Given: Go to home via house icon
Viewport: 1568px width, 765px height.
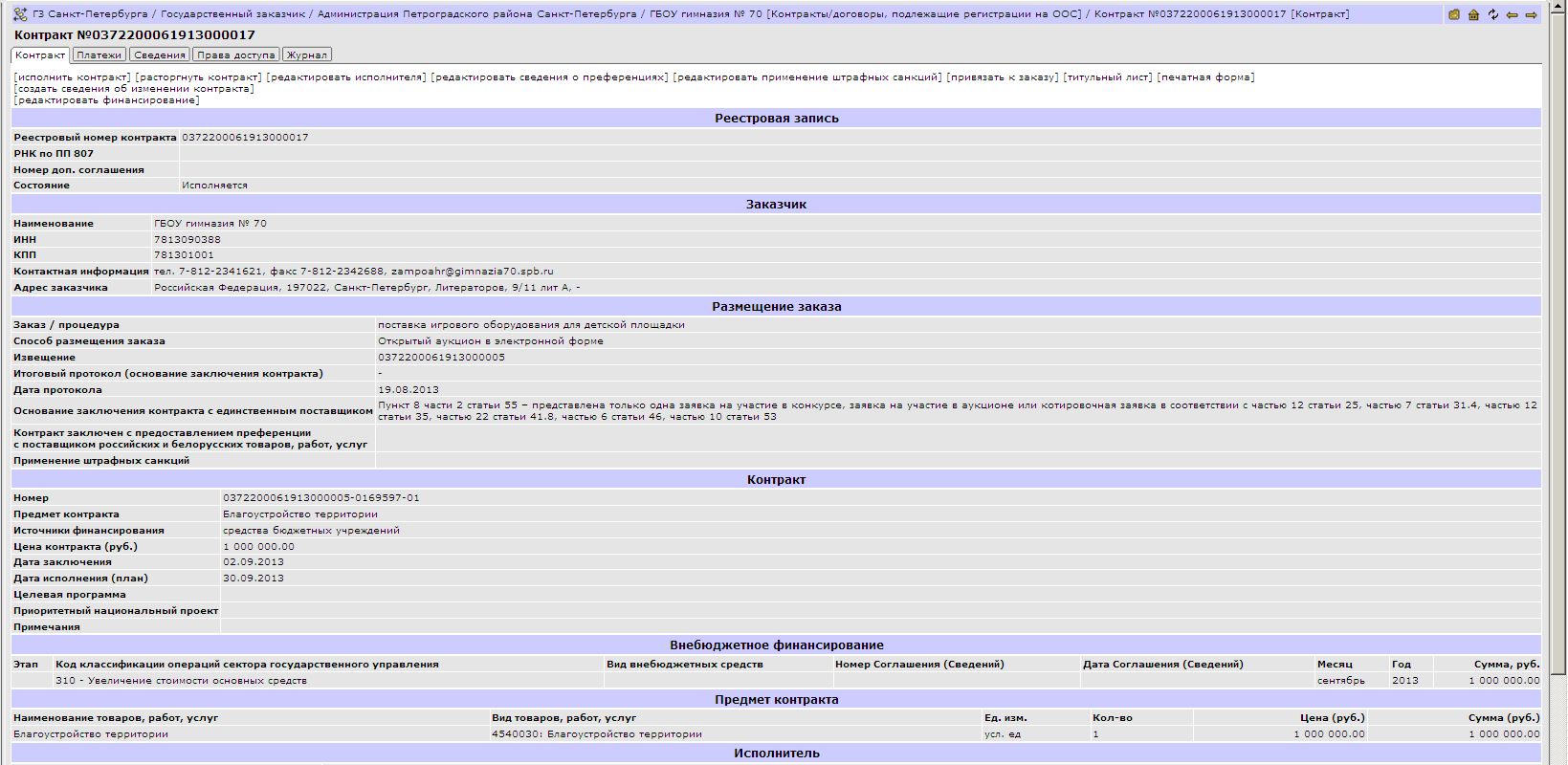Looking at the screenshot, I should point(1473,14).
